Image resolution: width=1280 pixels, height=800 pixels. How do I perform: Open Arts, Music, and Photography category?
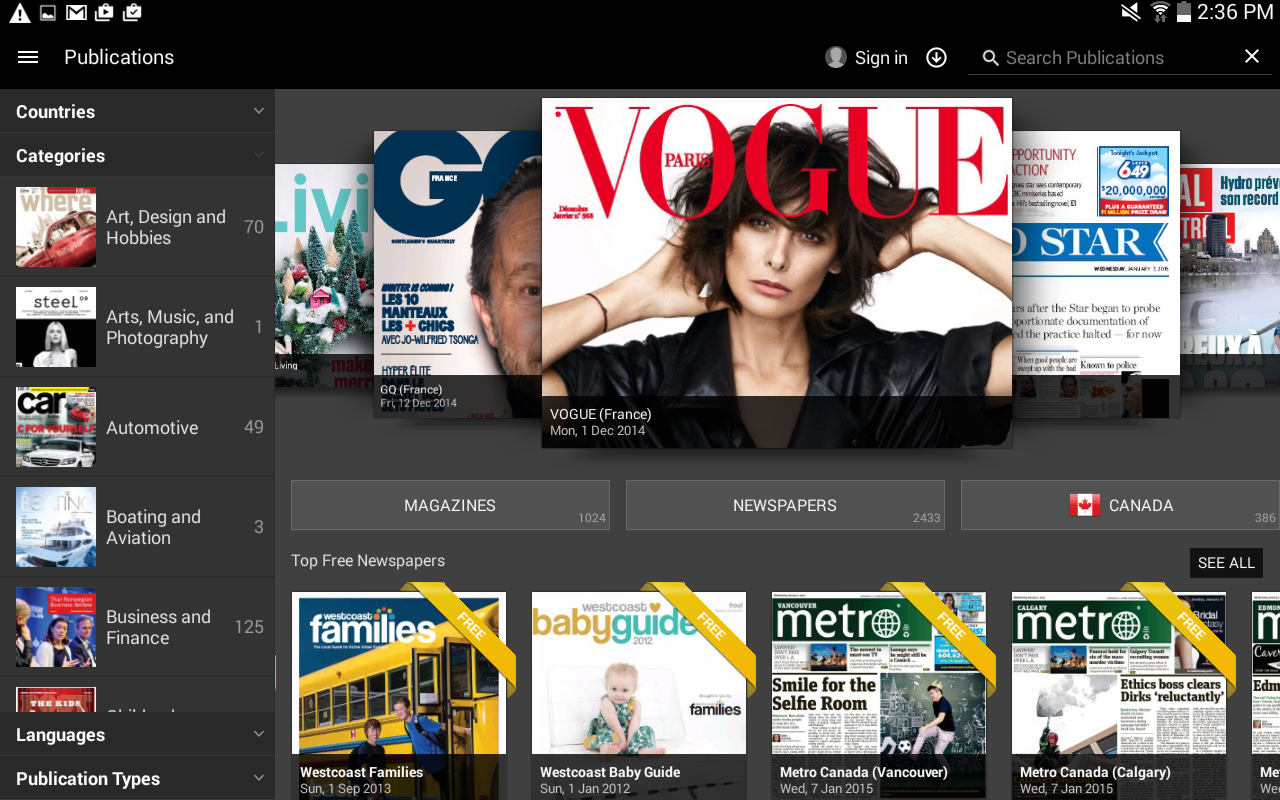click(x=137, y=327)
